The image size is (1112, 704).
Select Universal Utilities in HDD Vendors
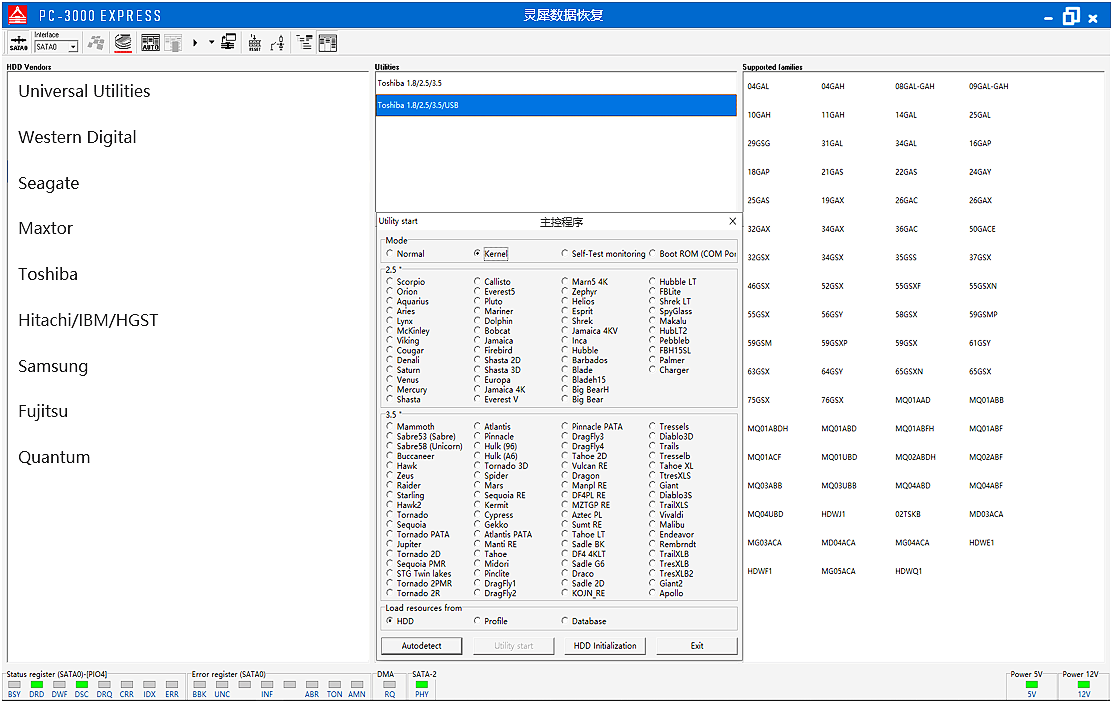(84, 91)
